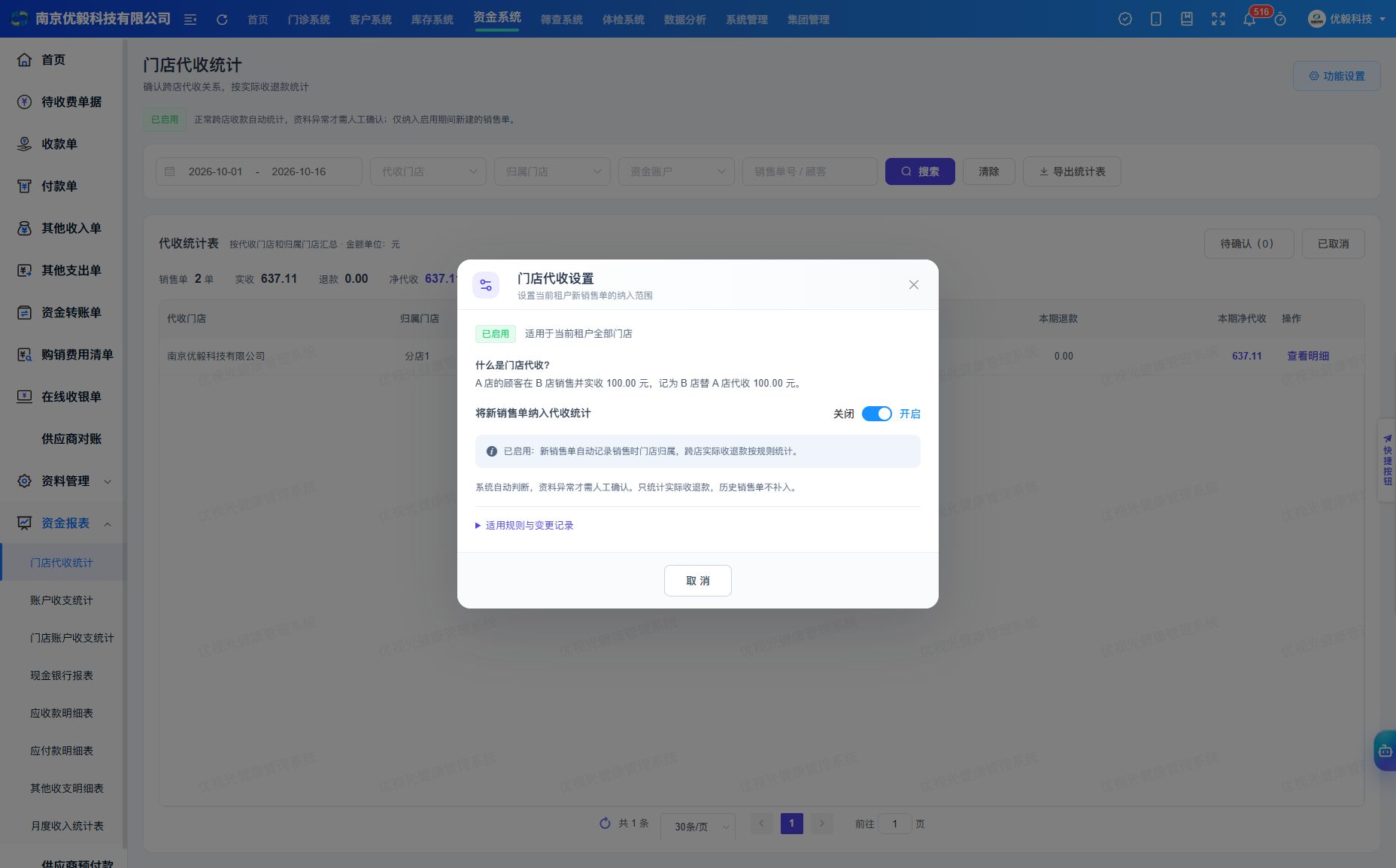Open the 代收门店 dropdown
This screenshot has width=1396, height=868.
point(429,171)
